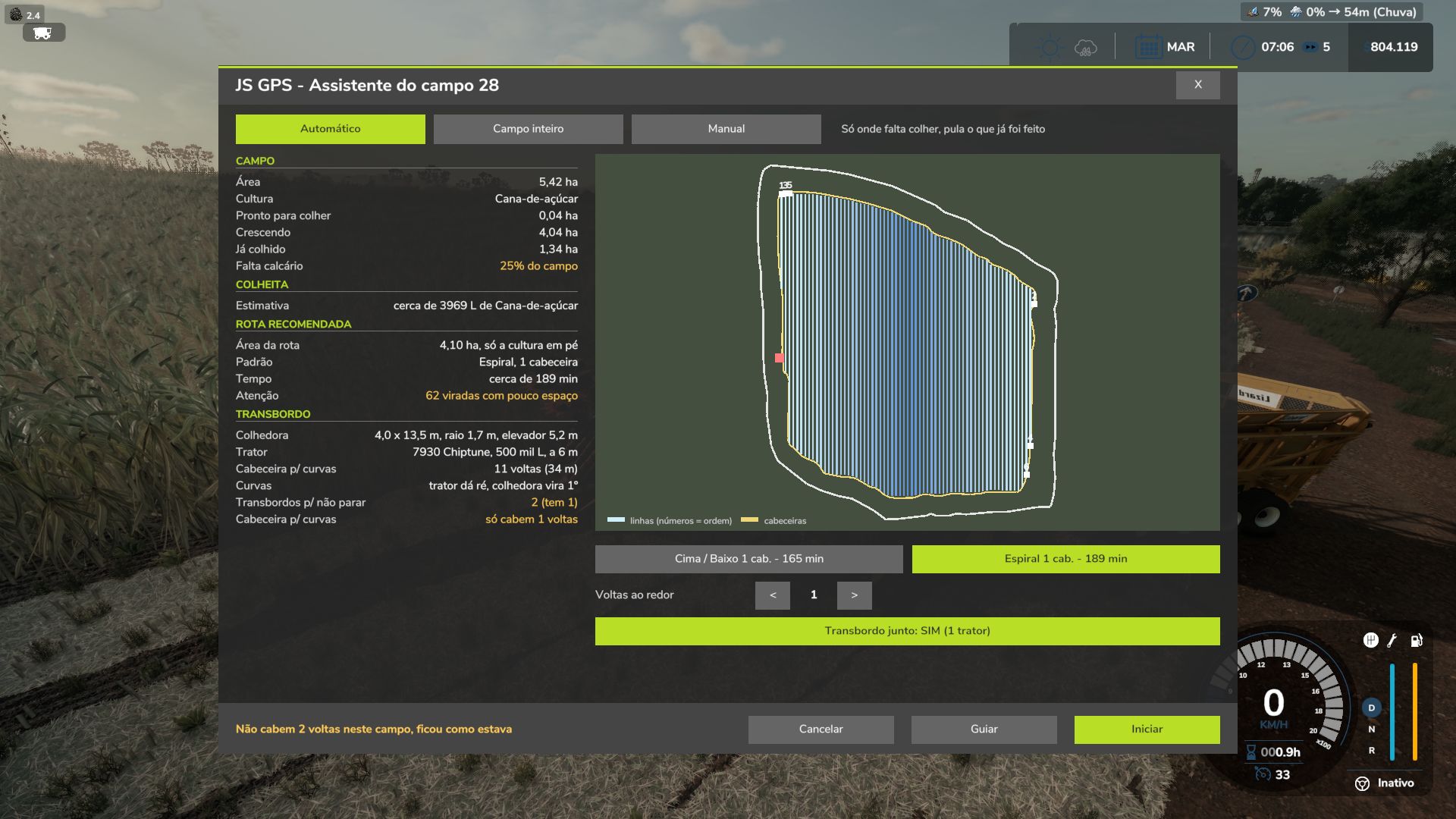Click the blue vertical level bar
This screenshot has width=1456, height=819.
click(x=1392, y=711)
